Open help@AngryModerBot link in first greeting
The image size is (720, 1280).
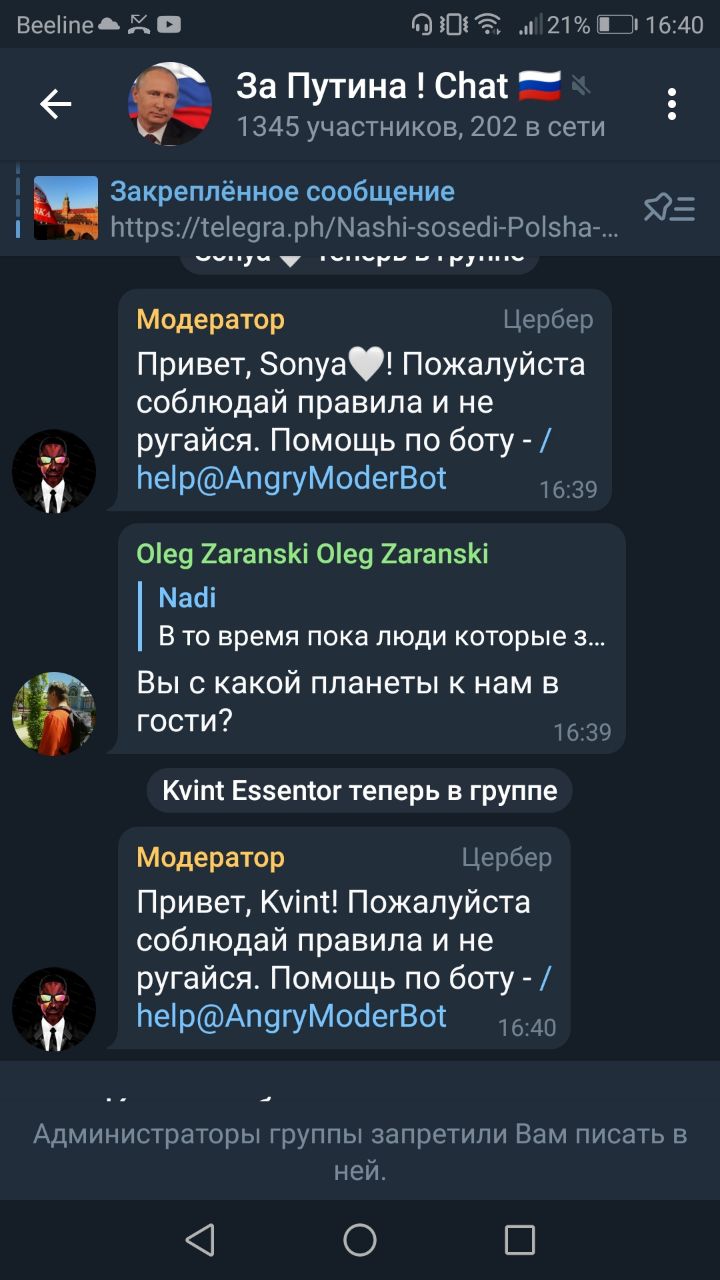point(292,478)
